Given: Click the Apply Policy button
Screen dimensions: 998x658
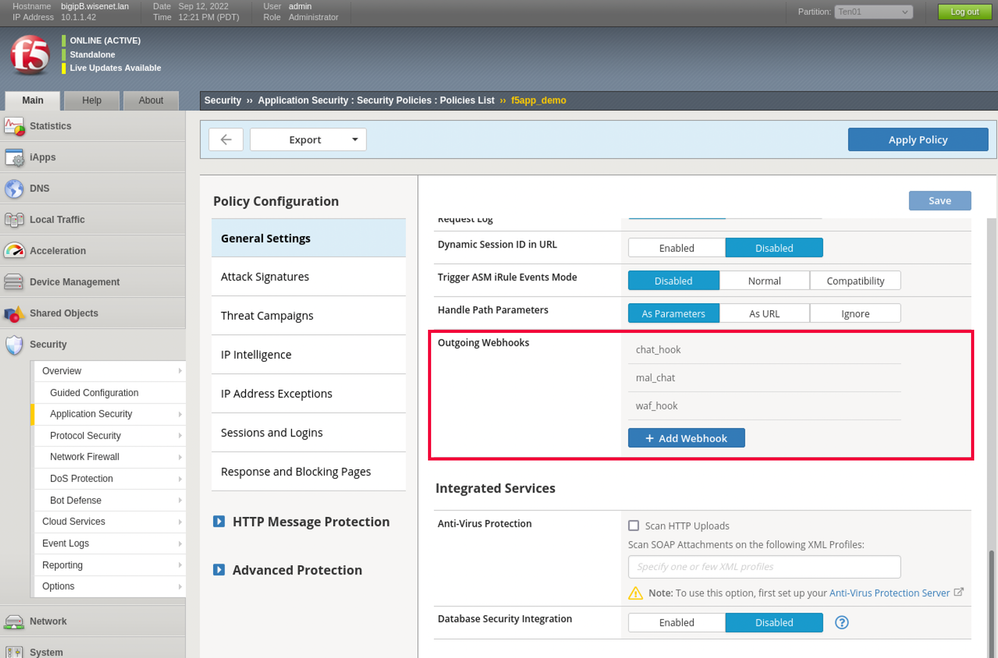Looking at the screenshot, I should tap(917, 140).
